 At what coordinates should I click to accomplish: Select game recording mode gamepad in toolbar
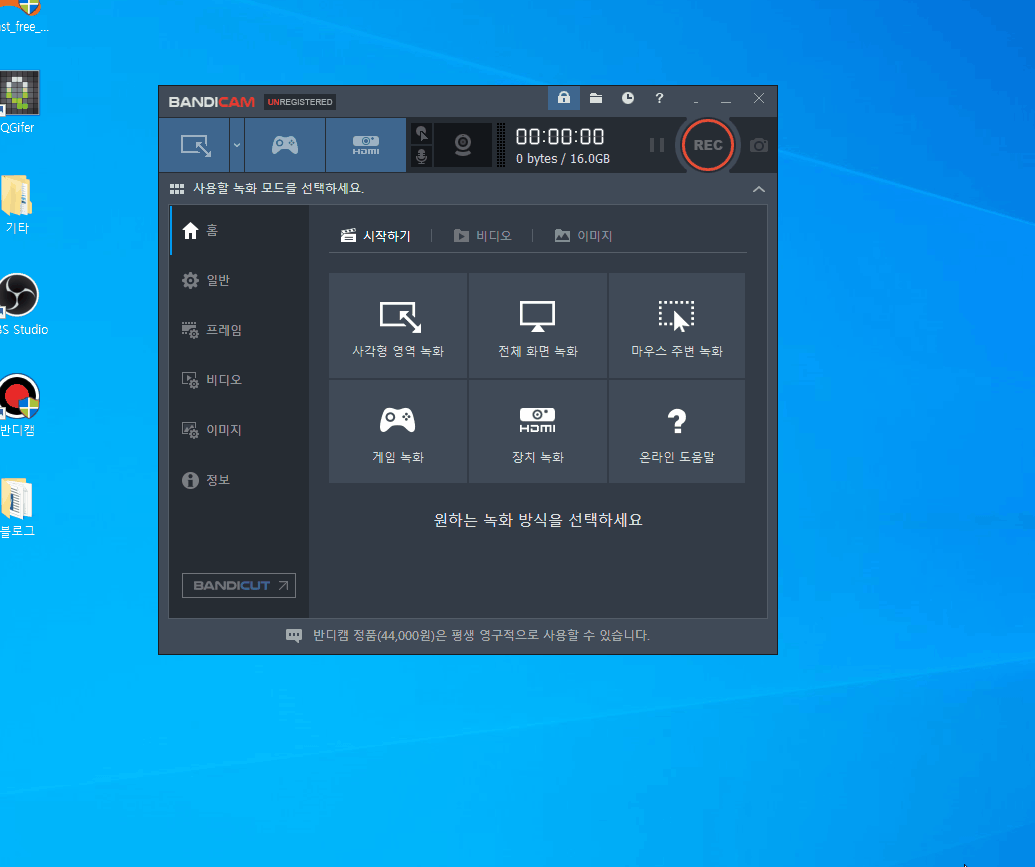(285, 145)
